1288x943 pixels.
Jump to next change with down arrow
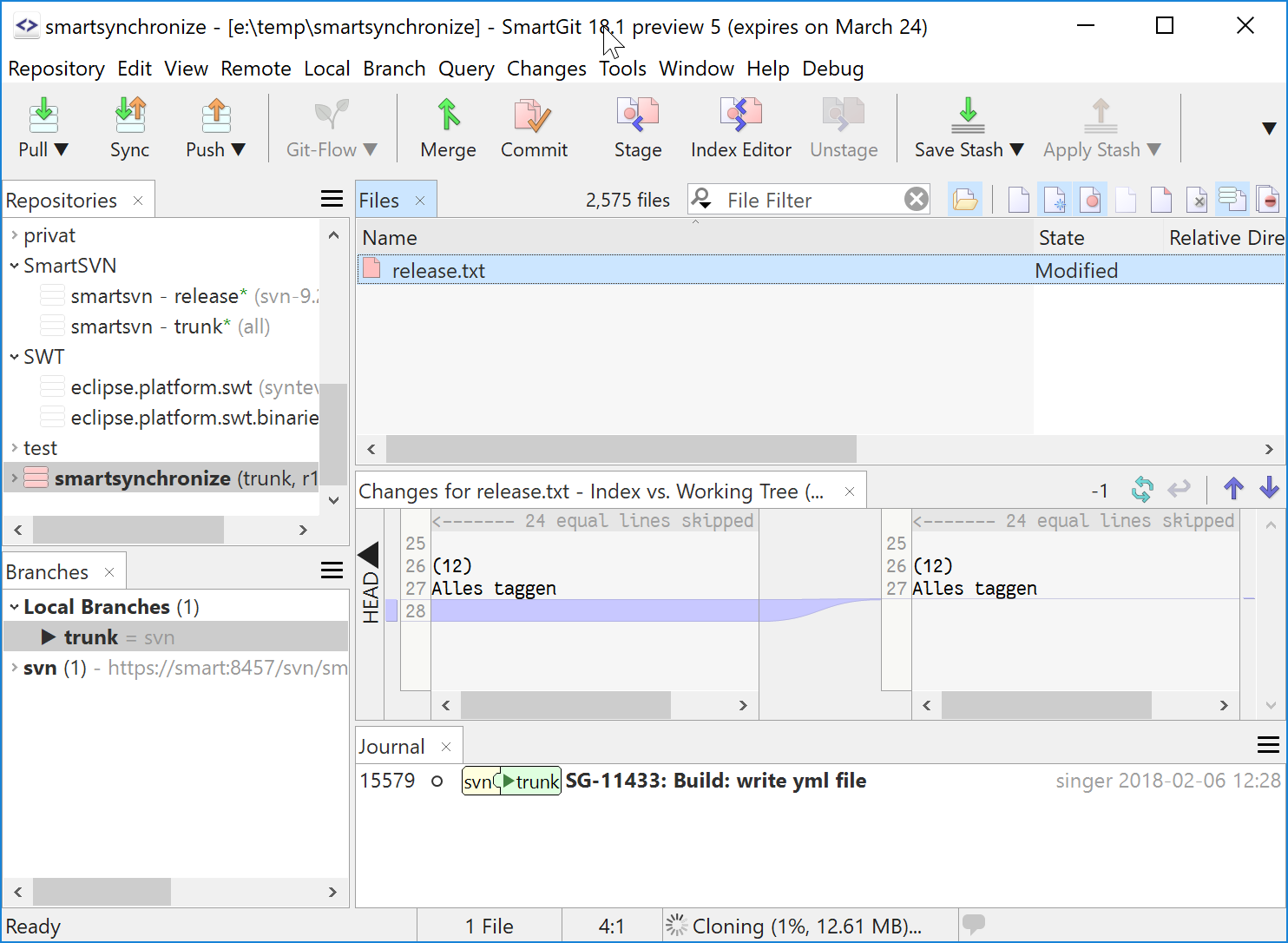click(x=1269, y=489)
